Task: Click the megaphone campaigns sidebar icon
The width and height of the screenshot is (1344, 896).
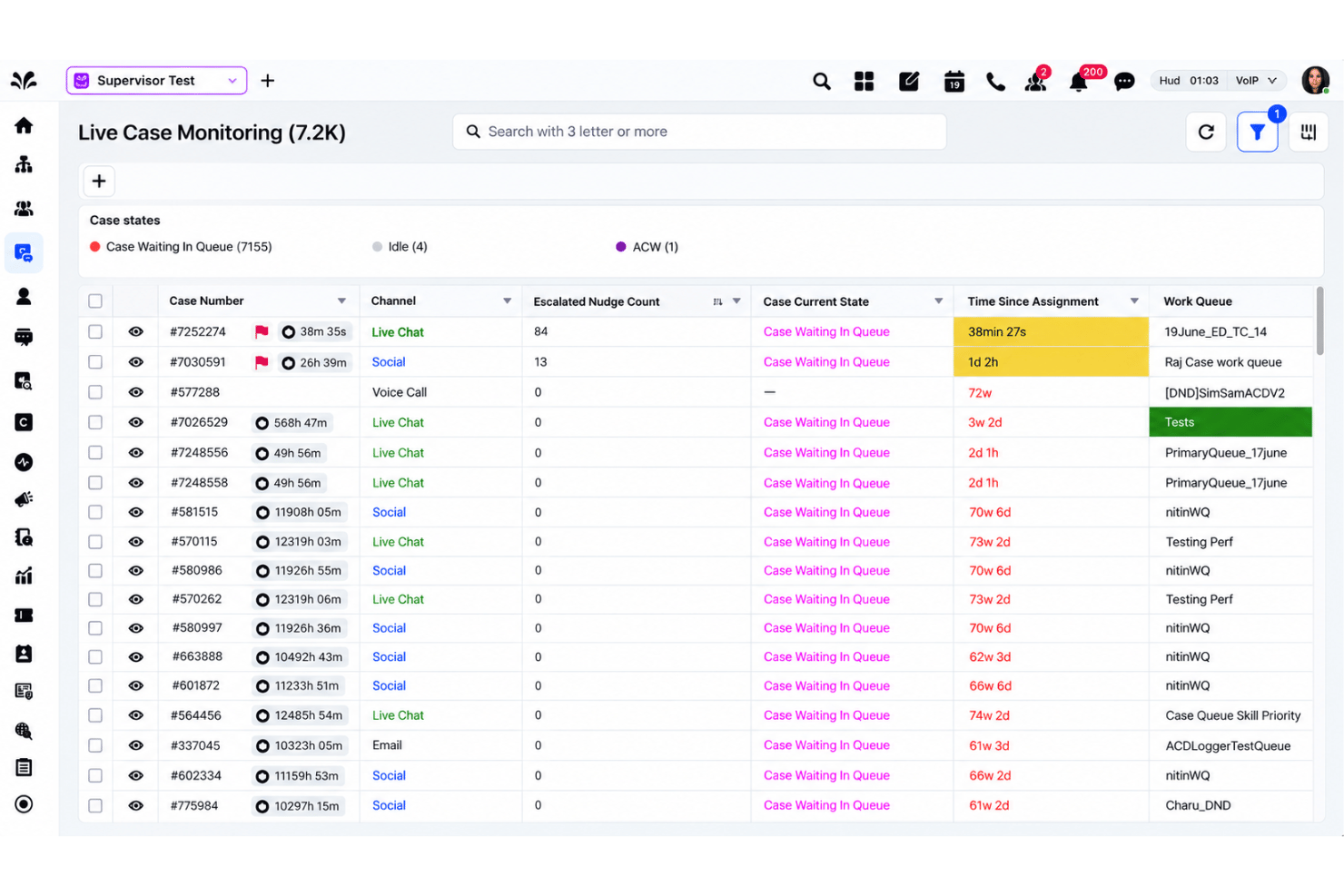Action: 24,499
